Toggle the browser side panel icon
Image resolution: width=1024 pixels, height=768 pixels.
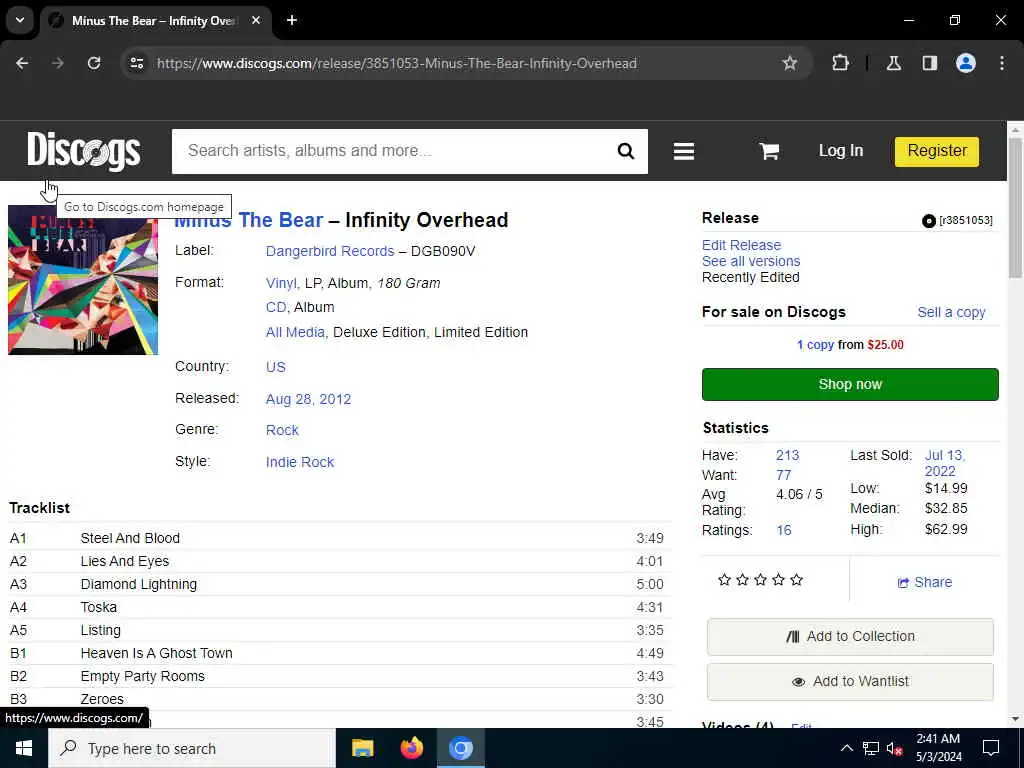coord(930,63)
